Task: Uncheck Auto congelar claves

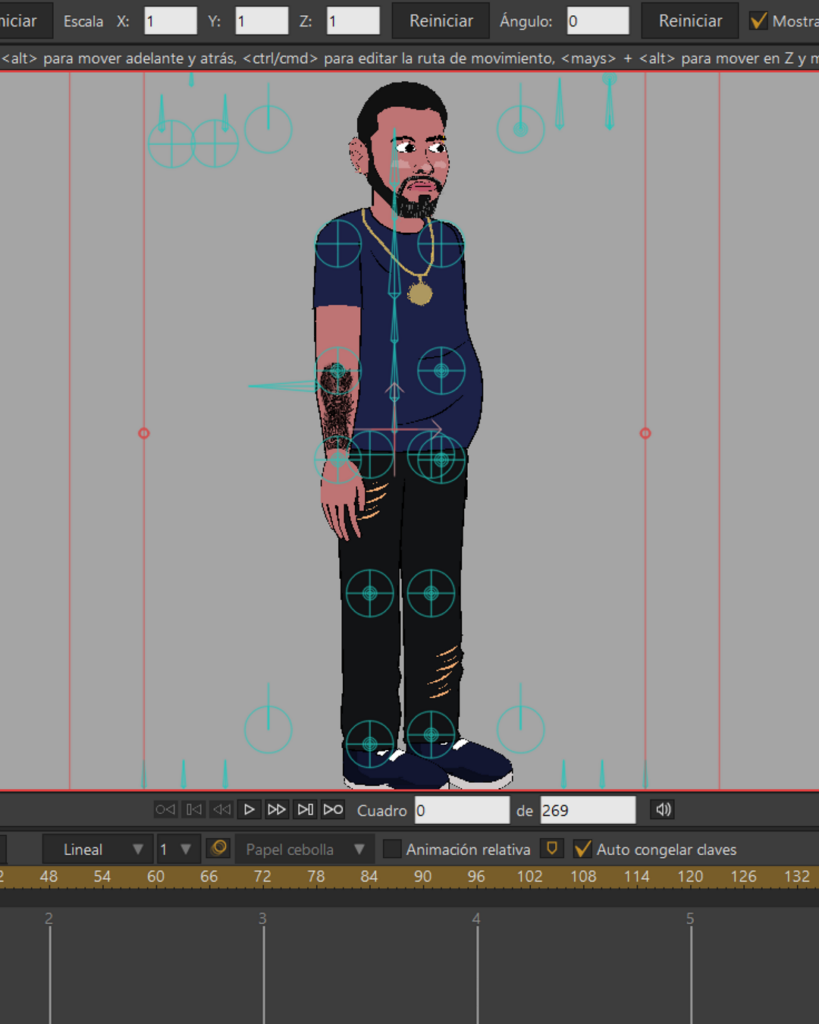Action: (x=582, y=849)
